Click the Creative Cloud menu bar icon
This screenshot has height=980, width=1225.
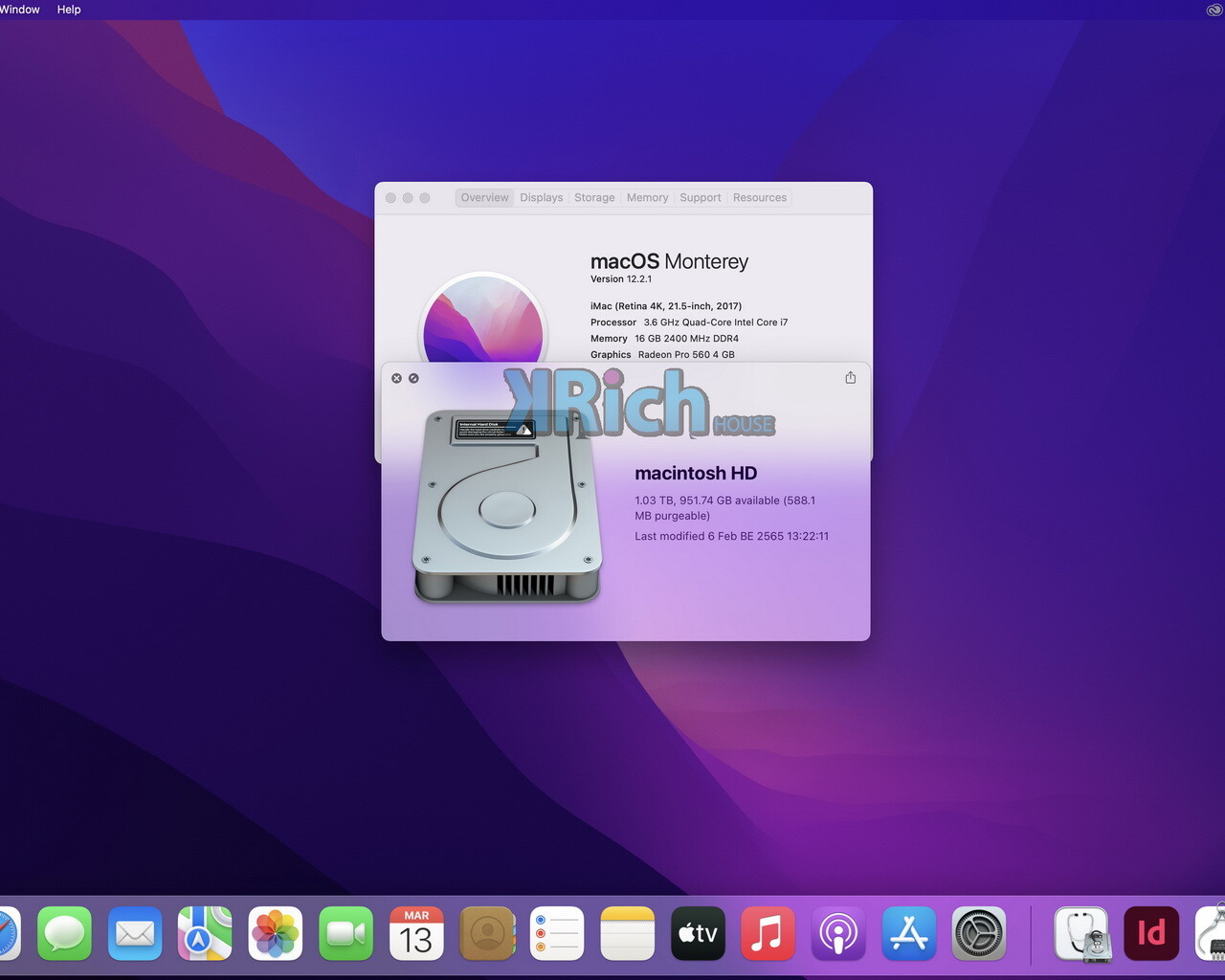1214,10
